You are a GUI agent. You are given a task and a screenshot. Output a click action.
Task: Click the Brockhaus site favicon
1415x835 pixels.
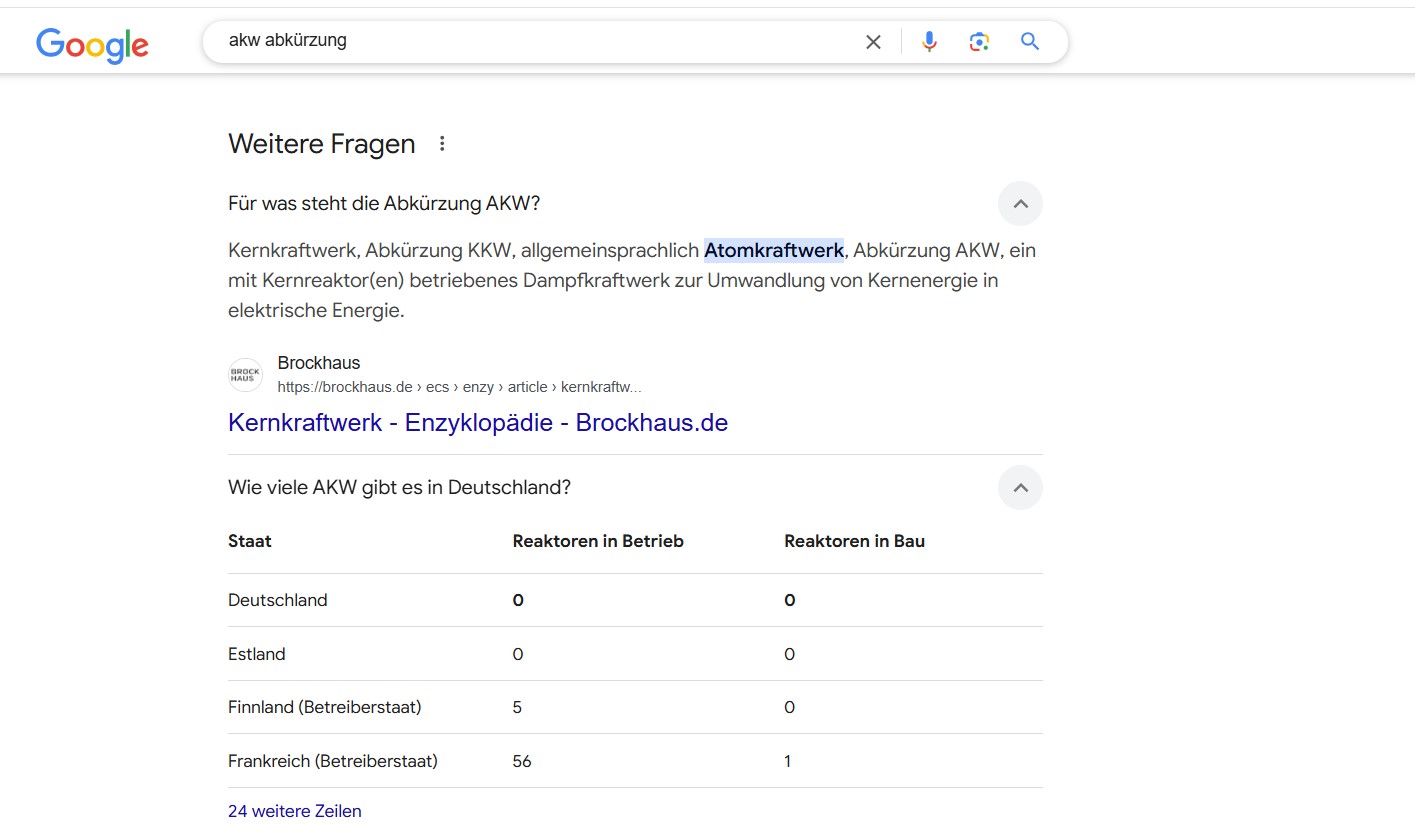point(245,375)
